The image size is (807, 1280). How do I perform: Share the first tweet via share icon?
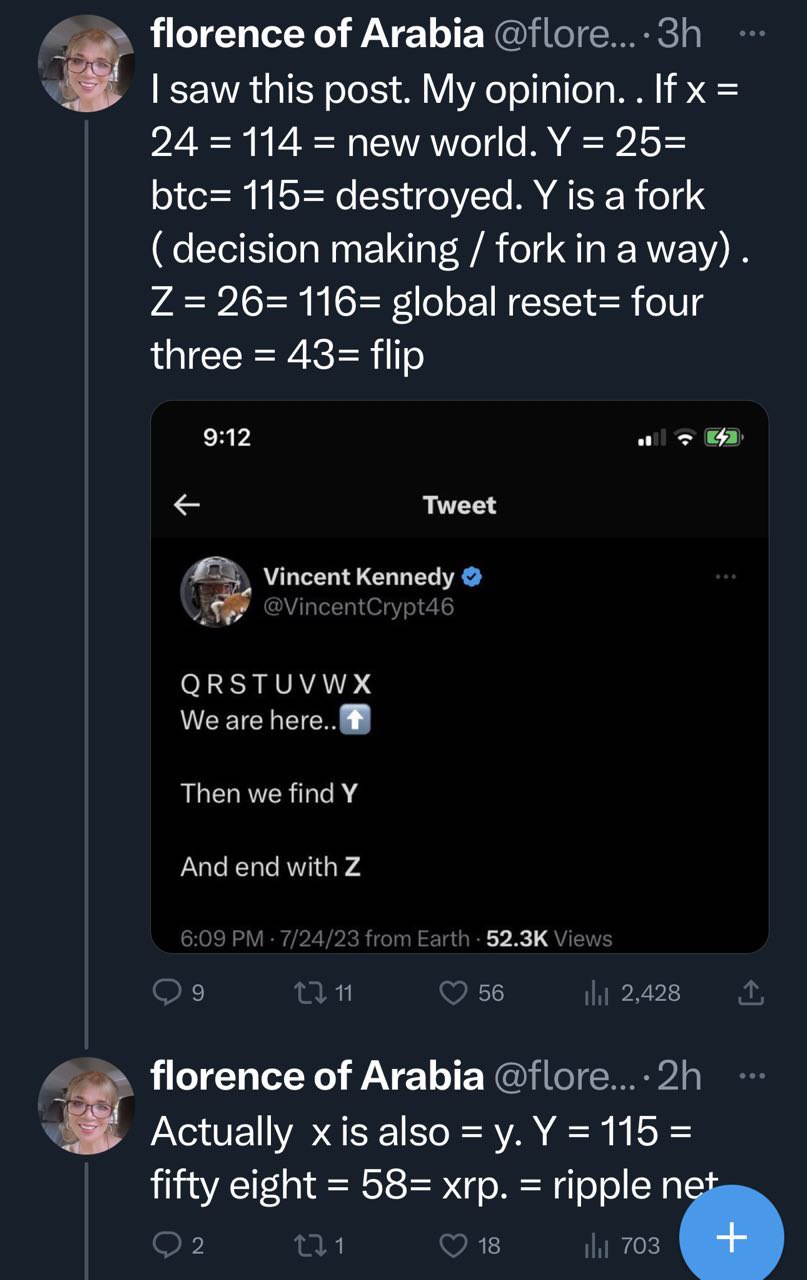pyautogui.click(x=750, y=992)
